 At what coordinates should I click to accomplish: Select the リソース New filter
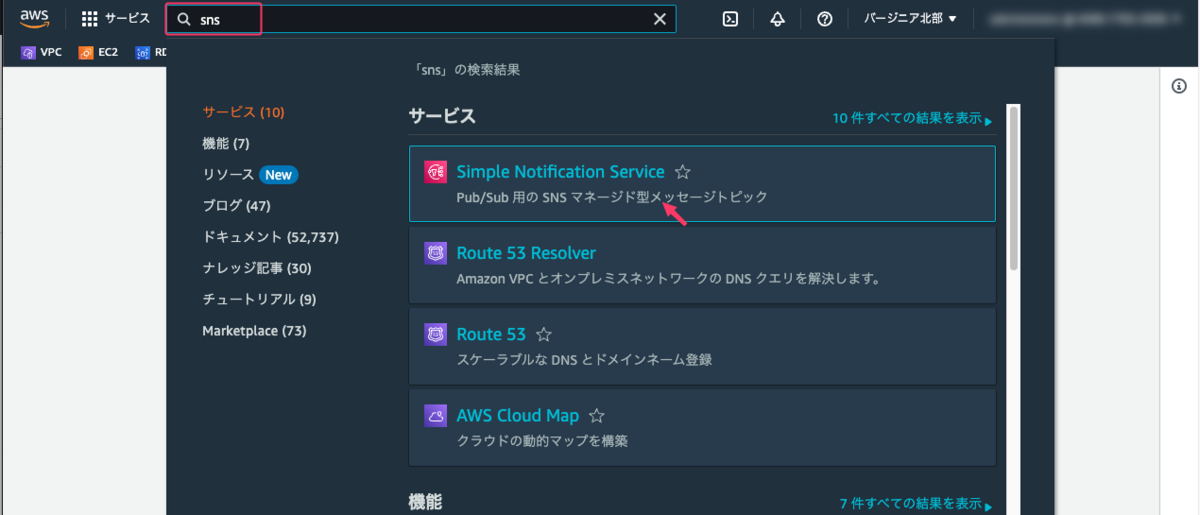[x=250, y=174]
